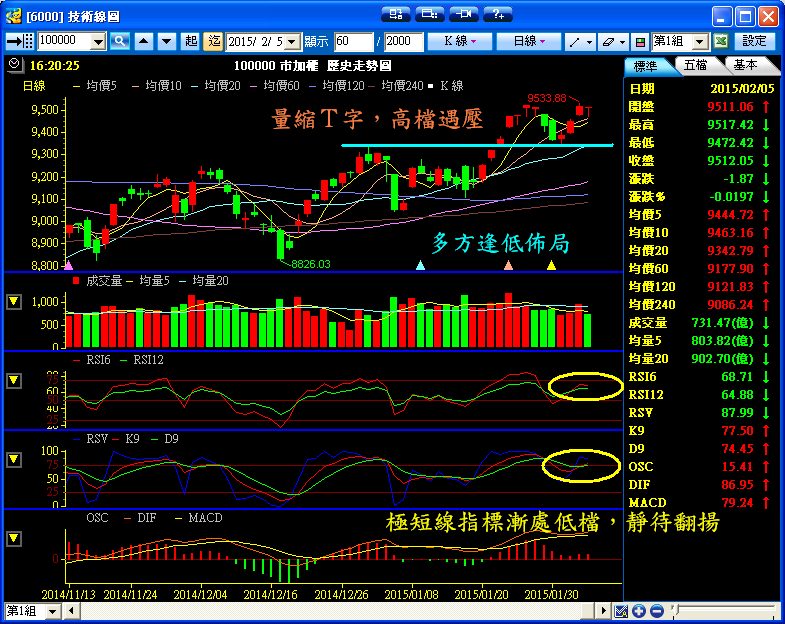The height and width of the screenshot is (624, 785).
Task: Click the clock icon beside the time
Action: click(12, 64)
